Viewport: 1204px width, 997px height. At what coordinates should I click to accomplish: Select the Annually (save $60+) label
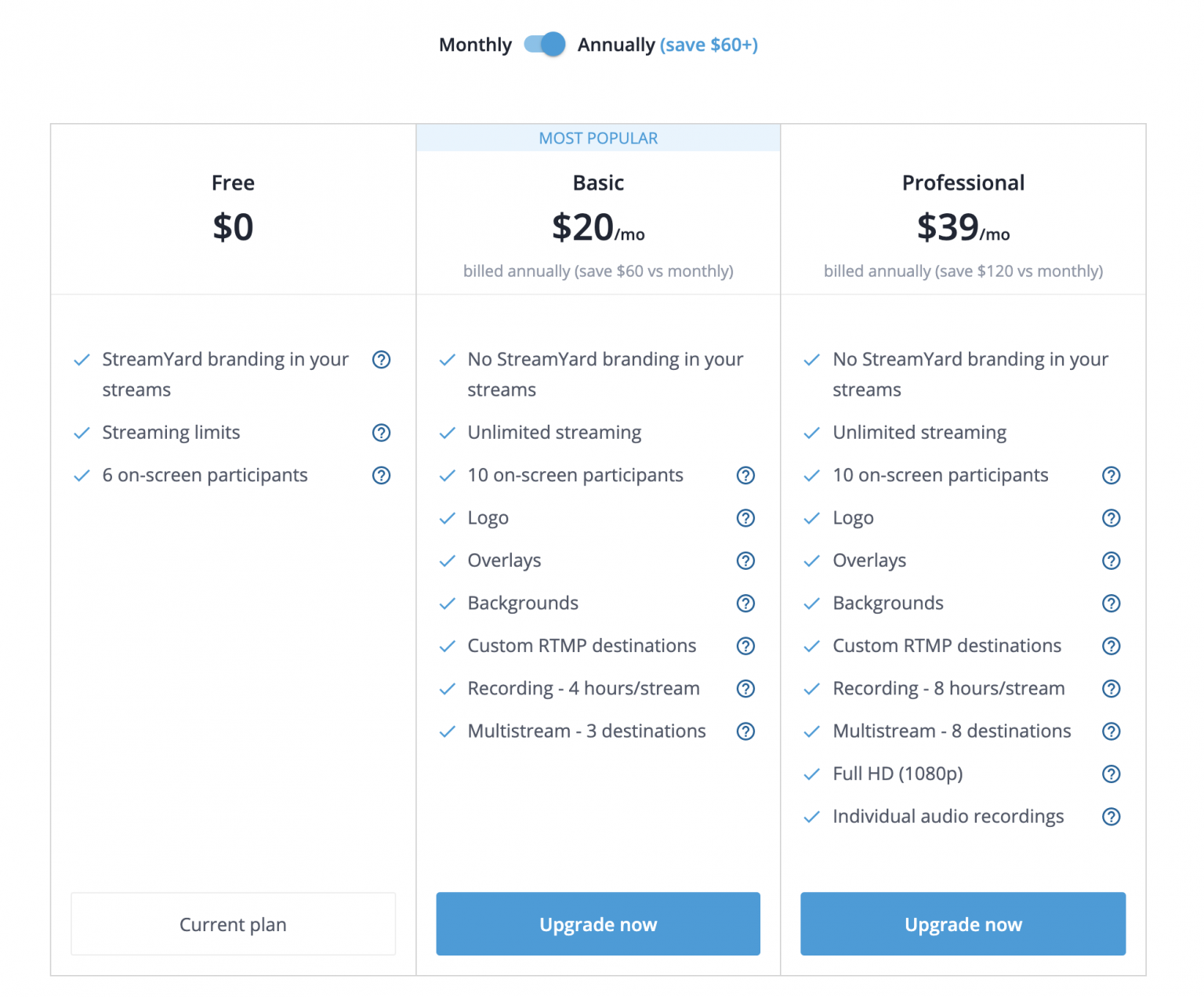[x=668, y=45]
